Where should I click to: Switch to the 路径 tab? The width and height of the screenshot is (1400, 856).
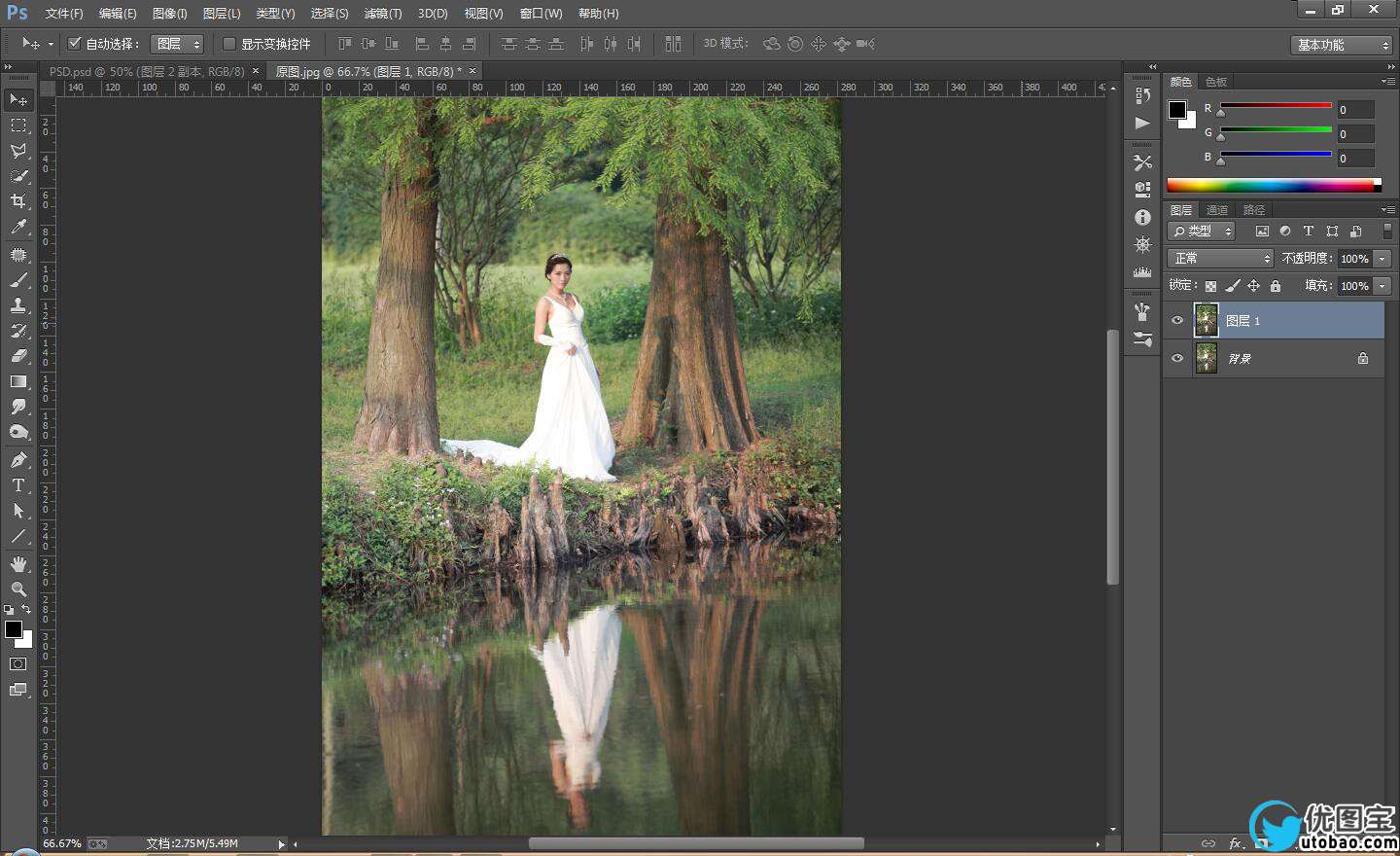(x=1254, y=210)
